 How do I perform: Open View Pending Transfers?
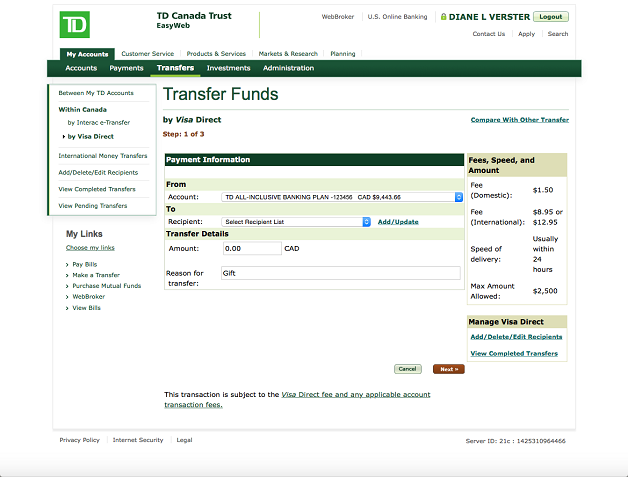[93, 206]
